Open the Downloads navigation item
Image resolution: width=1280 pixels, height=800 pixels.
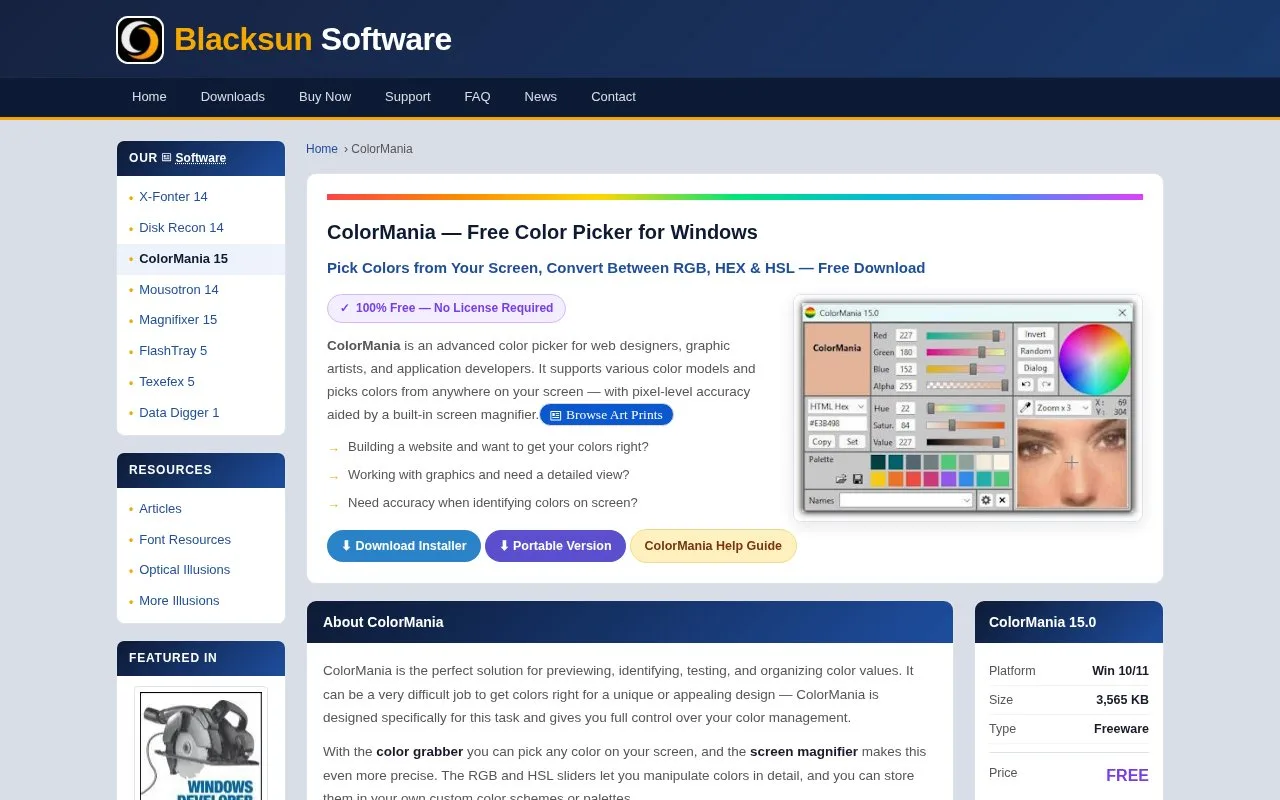pyautogui.click(x=233, y=97)
